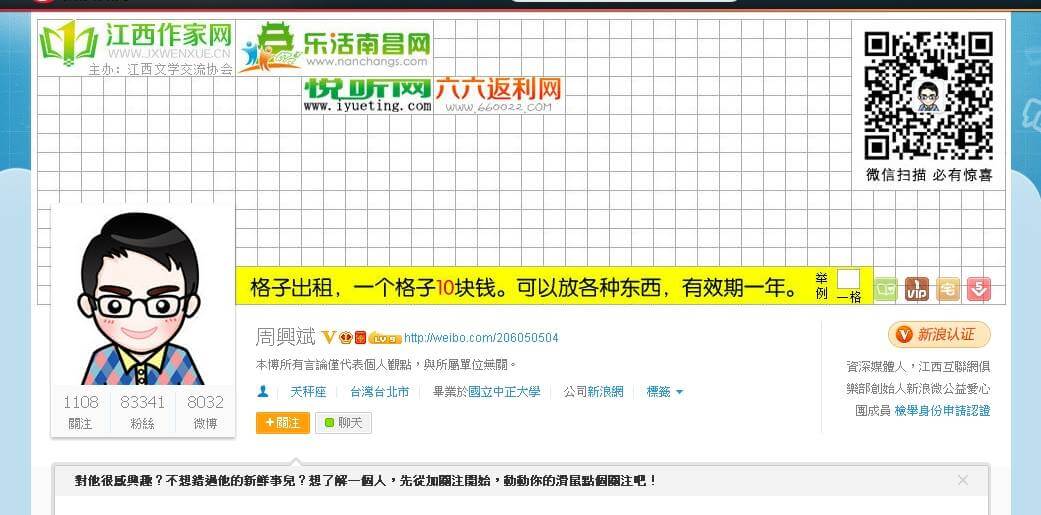Click the 國立中正大學 university link
This screenshot has height=515, width=1041.
[x=504, y=392]
